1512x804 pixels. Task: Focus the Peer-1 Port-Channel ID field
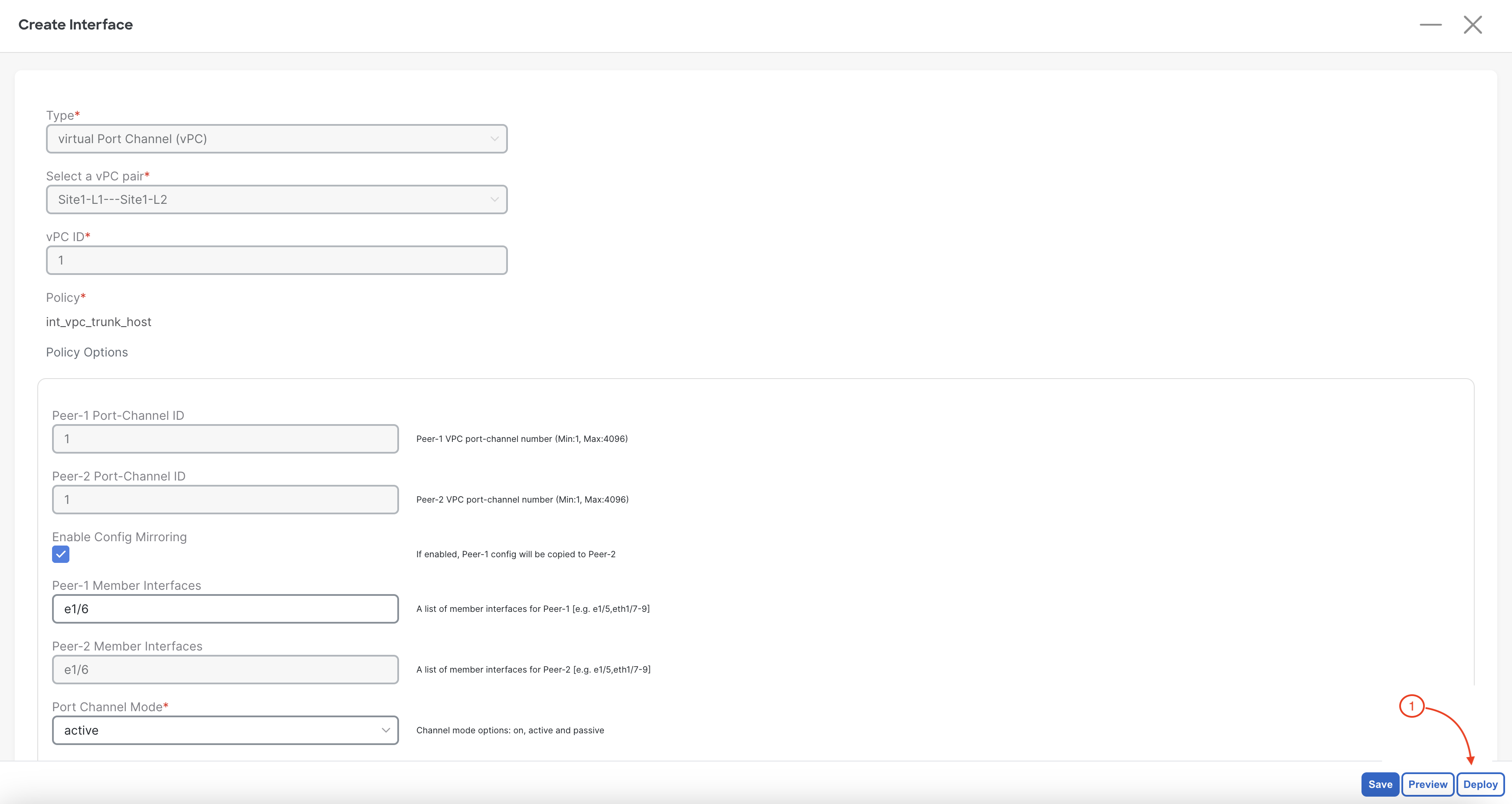(x=226, y=438)
